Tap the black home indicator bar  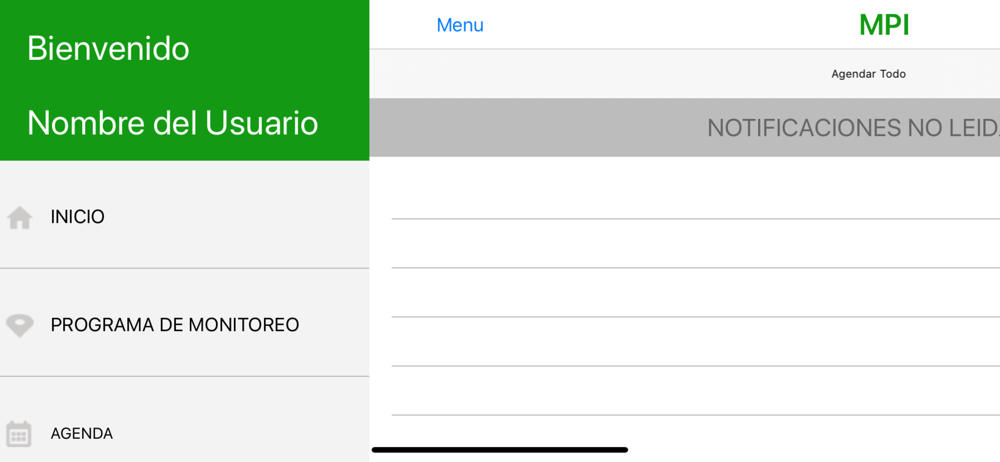click(500, 450)
